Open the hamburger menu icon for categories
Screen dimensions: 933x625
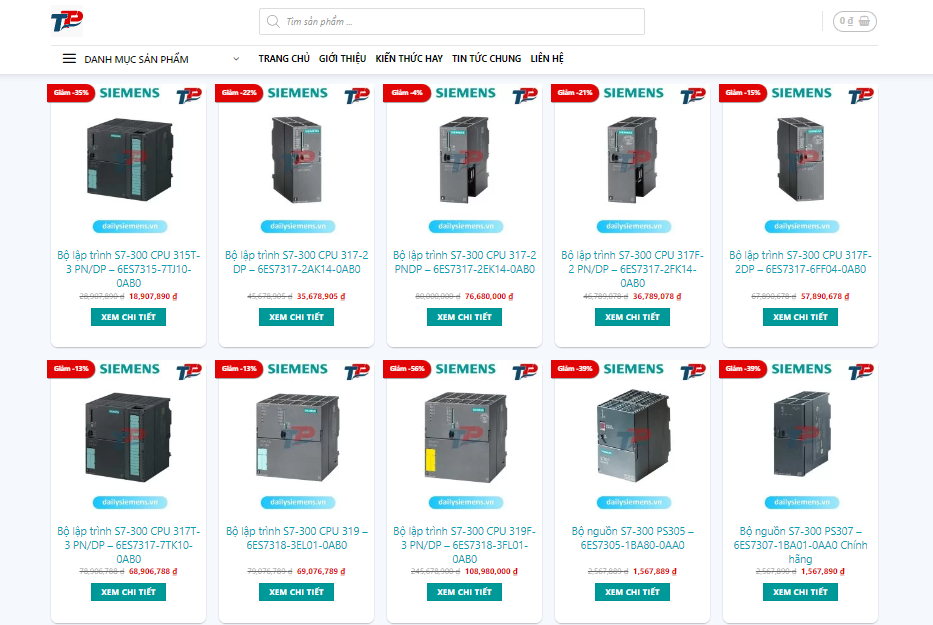click(69, 58)
